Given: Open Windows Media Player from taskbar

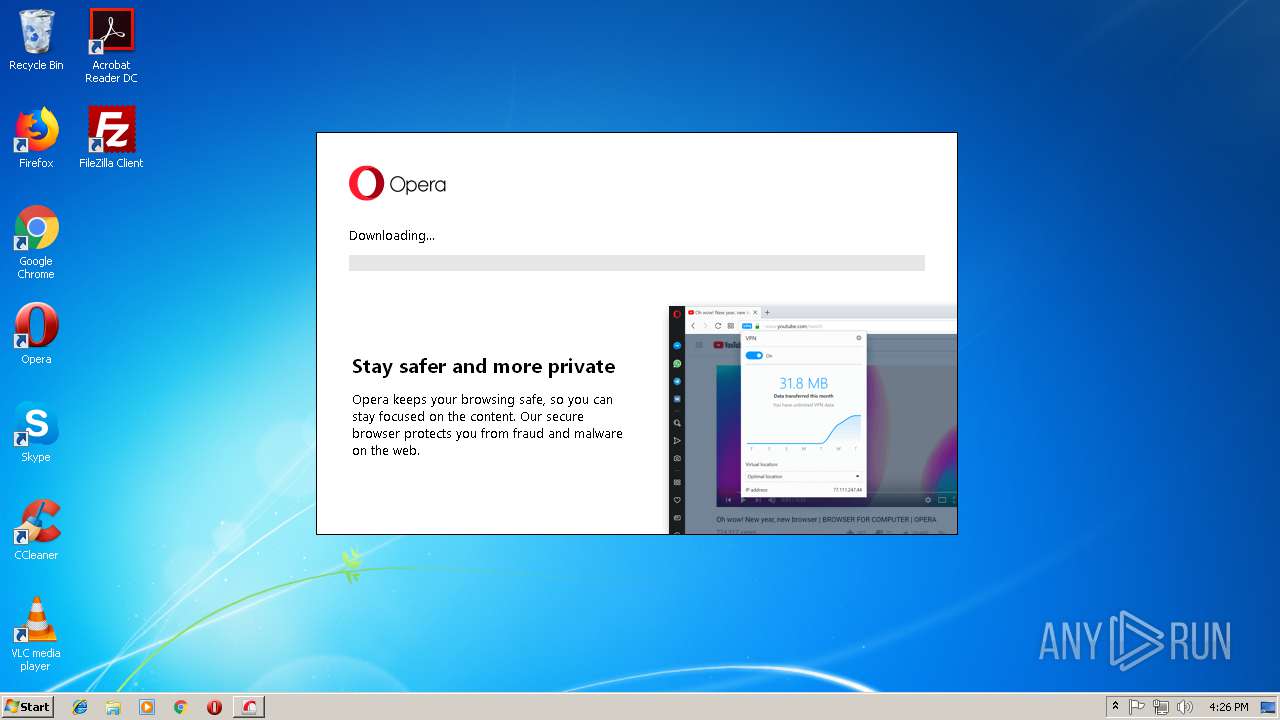Looking at the screenshot, I should 147,707.
